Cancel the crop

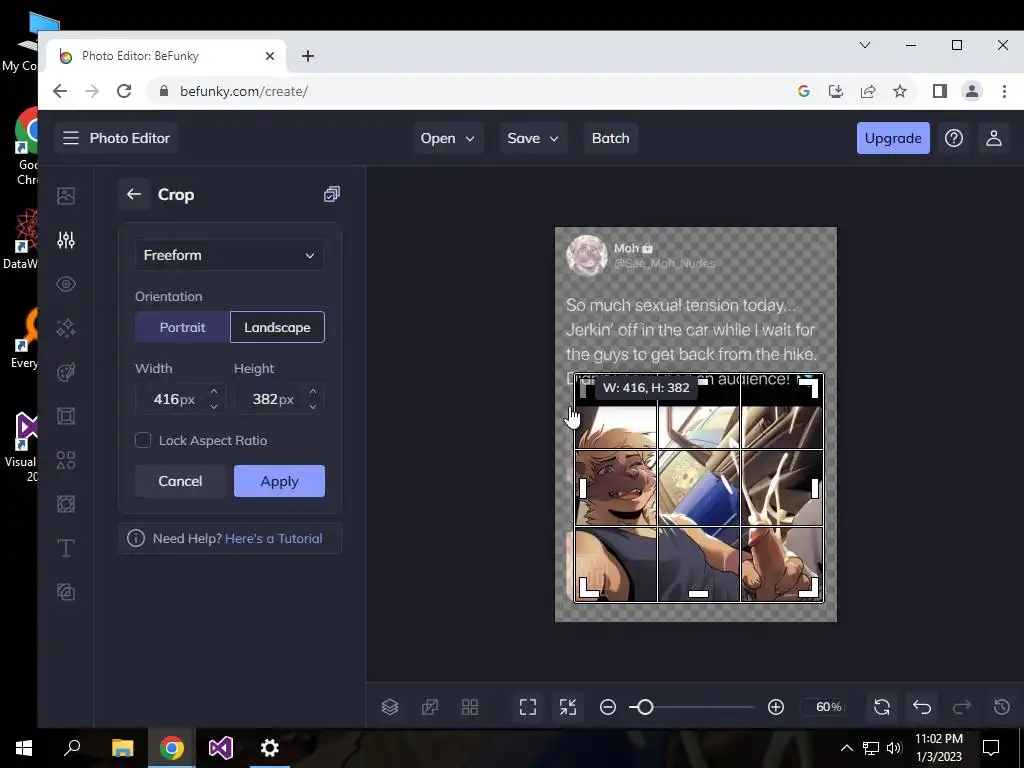(180, 481)
